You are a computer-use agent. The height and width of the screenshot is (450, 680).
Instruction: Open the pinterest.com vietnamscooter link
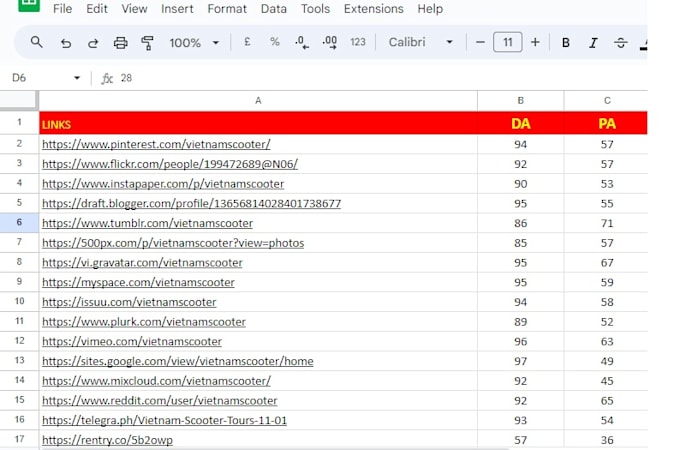(x=156, y=144)
